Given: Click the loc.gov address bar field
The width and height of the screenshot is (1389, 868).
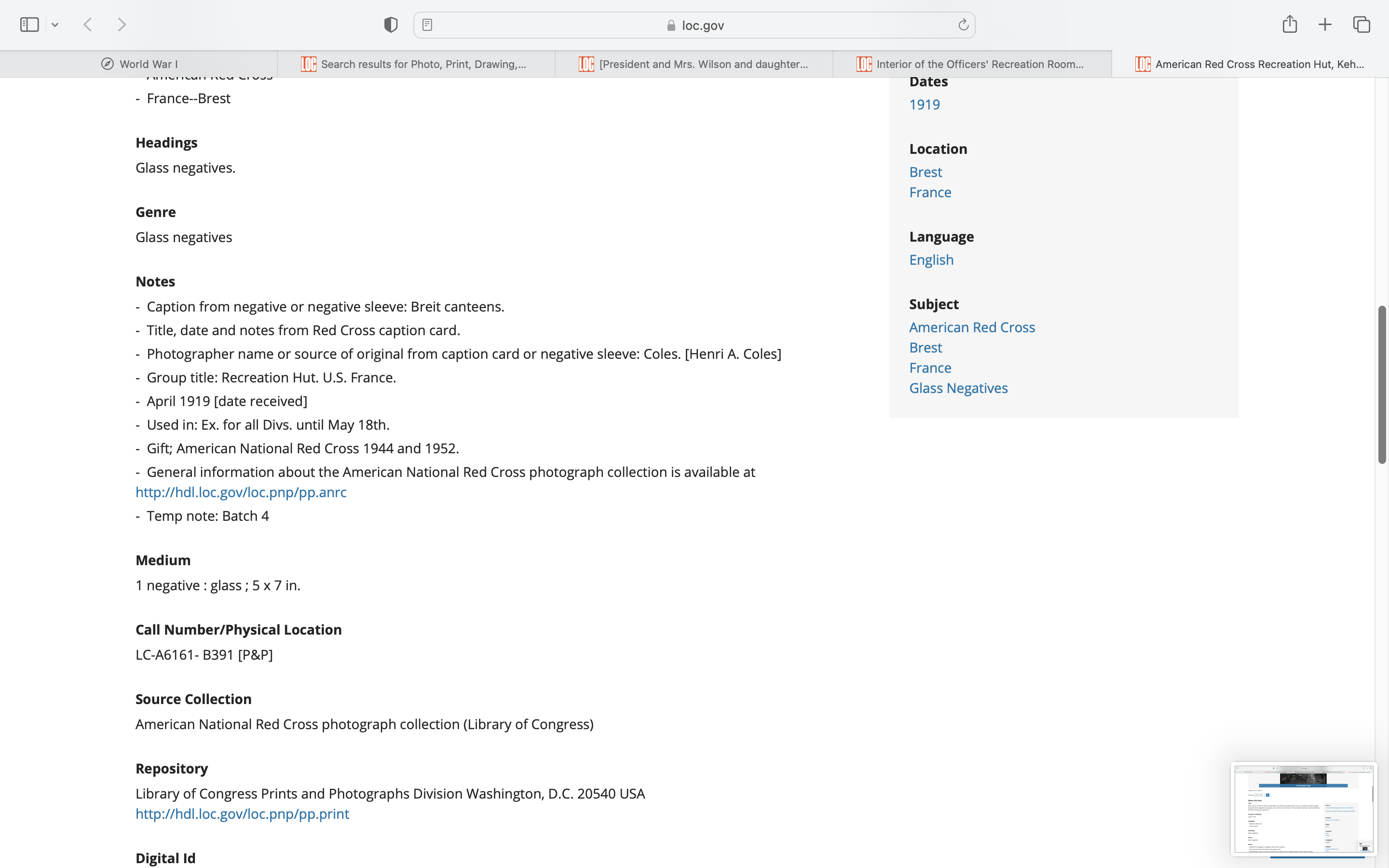Looking at the screenshot, I should tap(694, 25).
